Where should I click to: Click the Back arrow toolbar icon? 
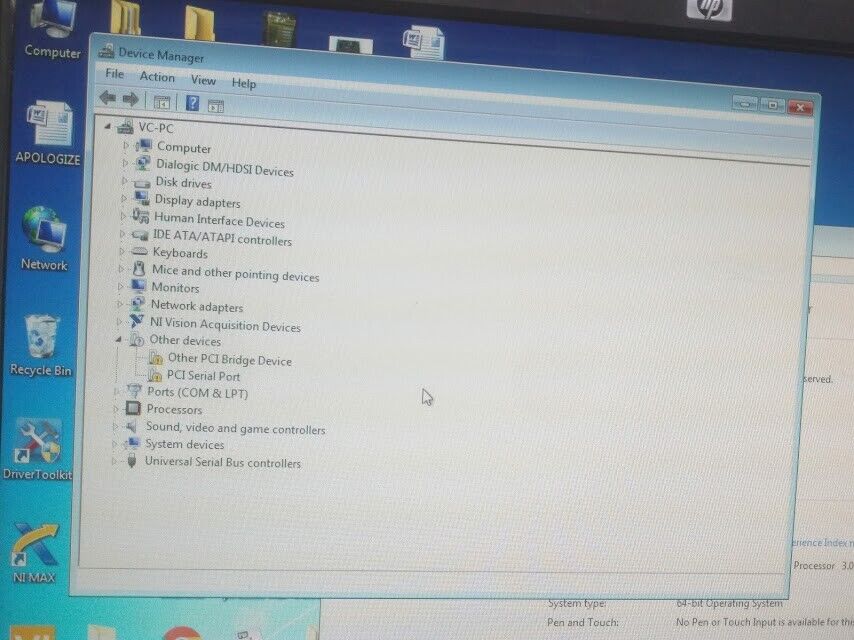click(x=107, y=99)
